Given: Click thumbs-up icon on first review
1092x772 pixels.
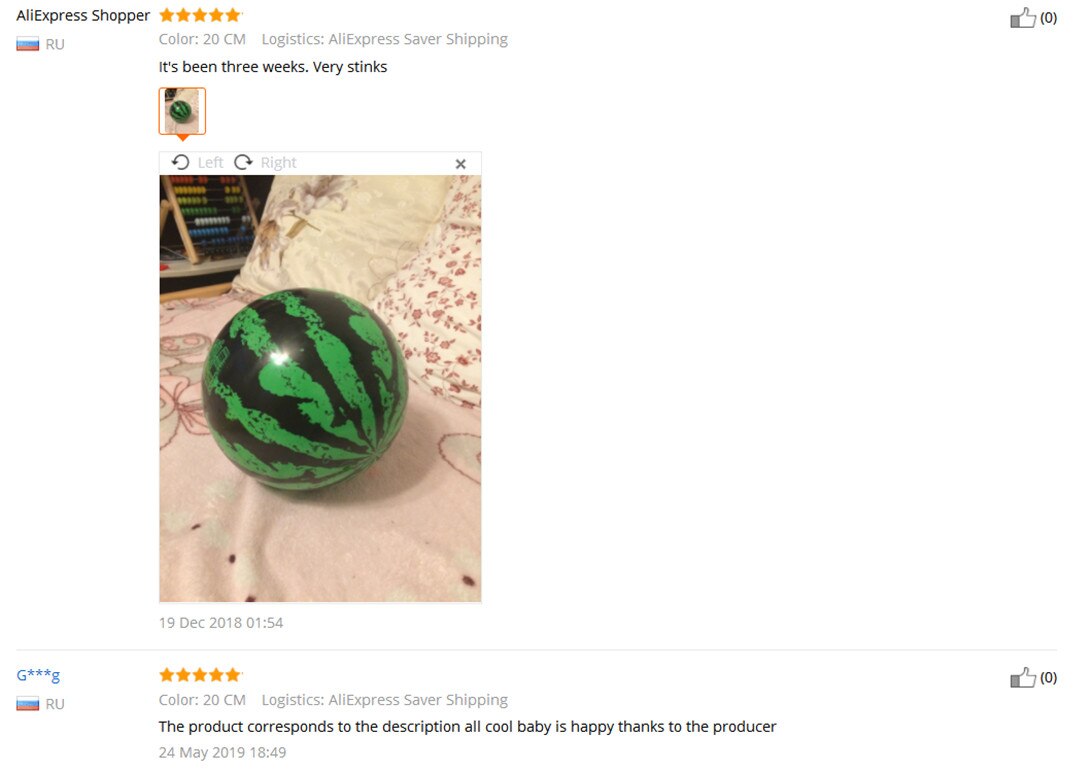Looking at the screenshot, I should (1022, 17).
